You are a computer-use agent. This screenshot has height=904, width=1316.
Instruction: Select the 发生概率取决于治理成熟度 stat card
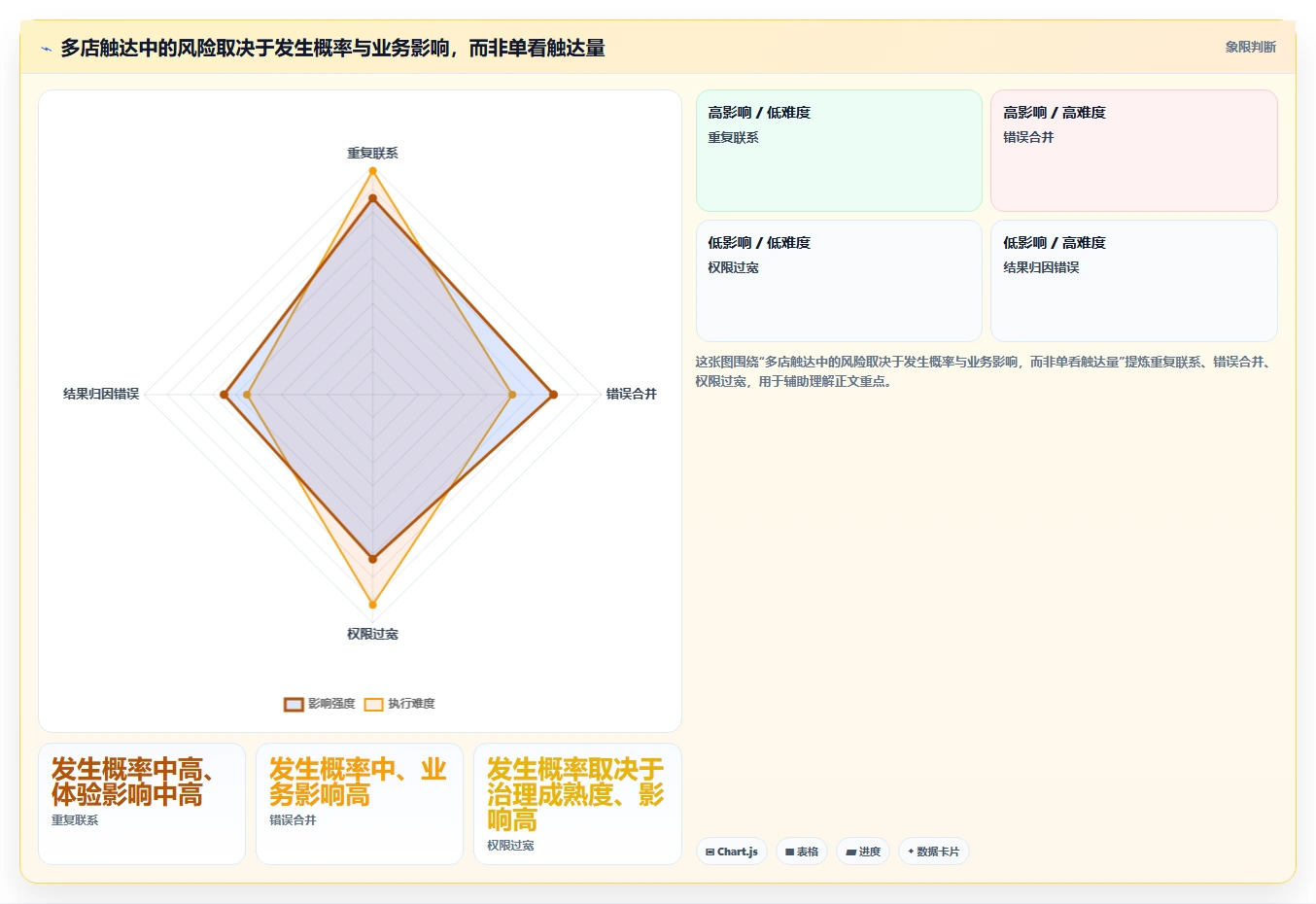click(577, 804)
